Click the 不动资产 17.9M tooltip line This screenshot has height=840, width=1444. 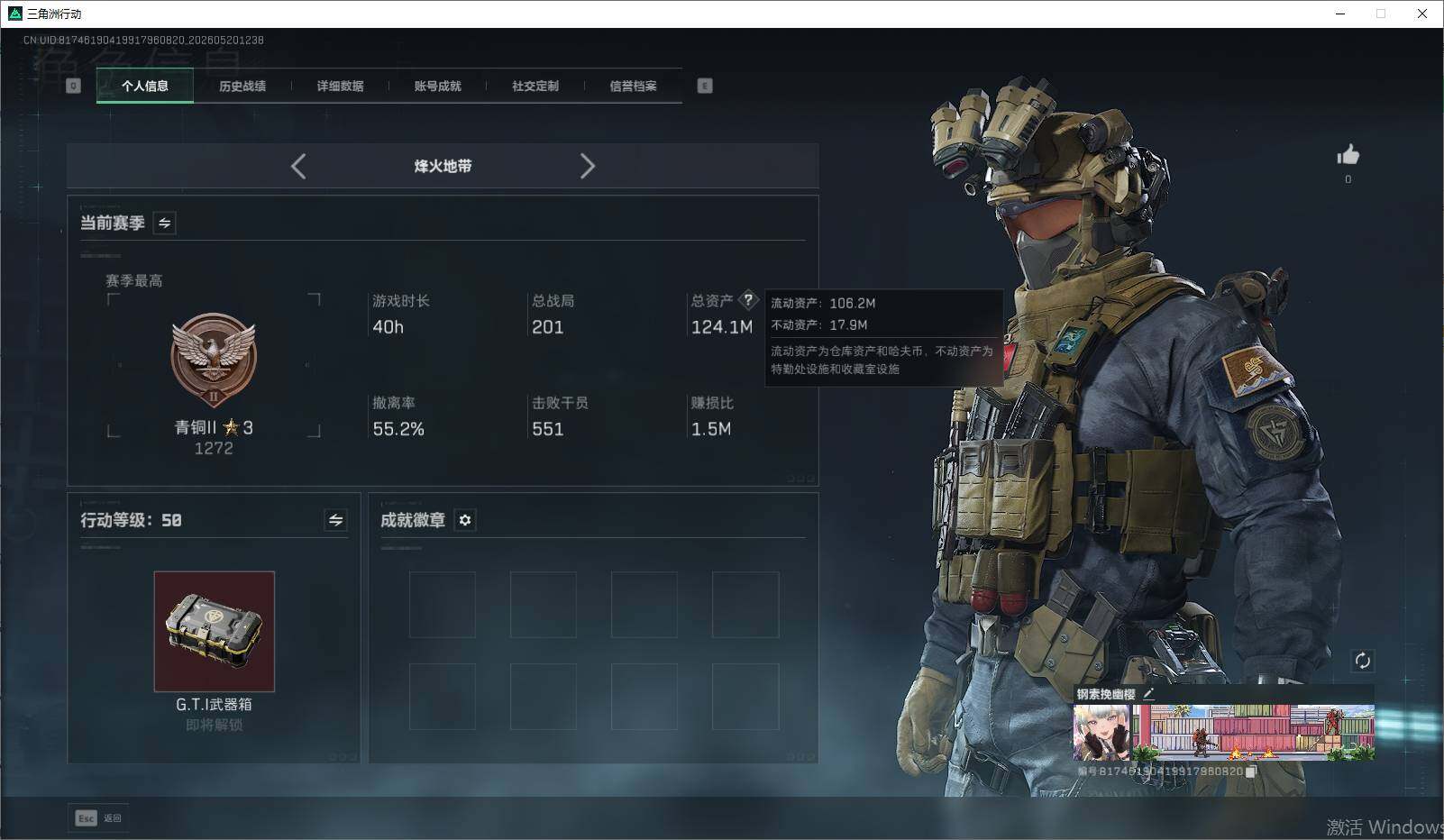click(x=819, y=324)
